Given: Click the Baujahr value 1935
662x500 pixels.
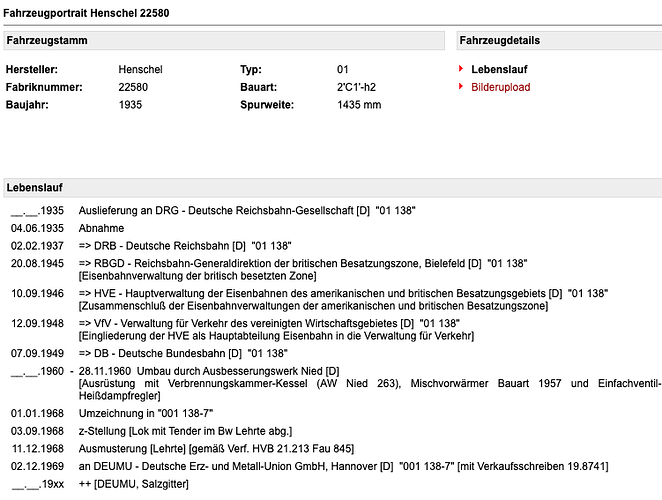Looking at the screenshot, I should 130,105.
